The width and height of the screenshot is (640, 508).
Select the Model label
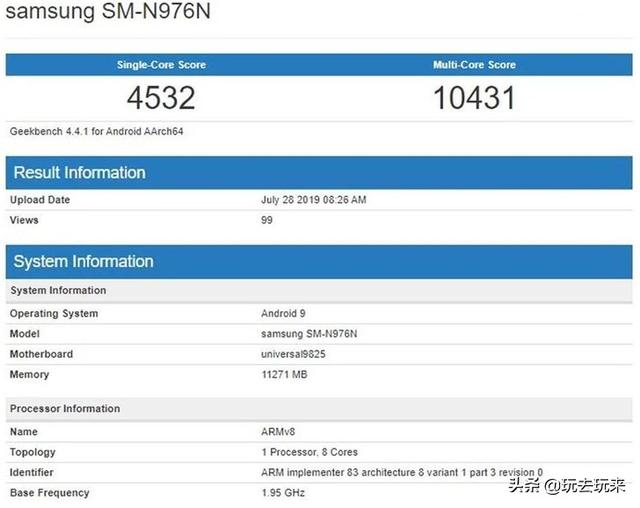(24, 334)
